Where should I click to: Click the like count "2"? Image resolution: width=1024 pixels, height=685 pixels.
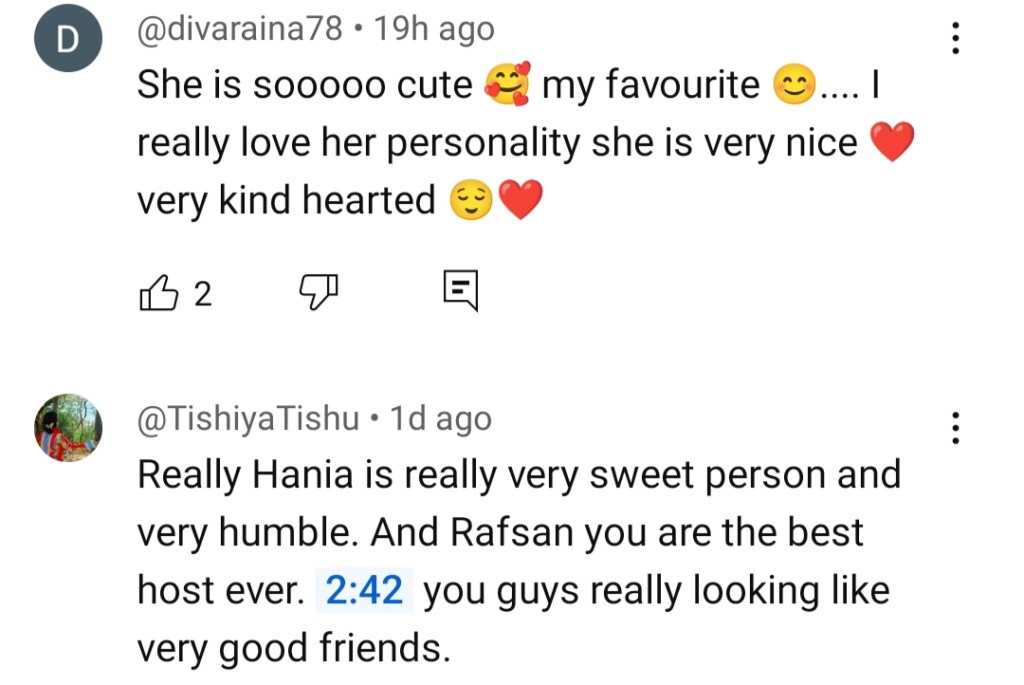[202, 293]
